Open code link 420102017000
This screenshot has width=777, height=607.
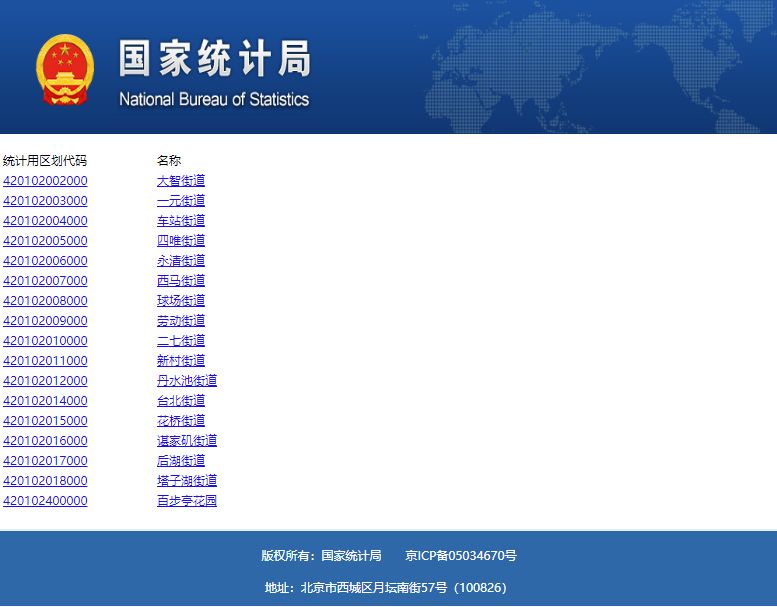(x=45, y=460)
